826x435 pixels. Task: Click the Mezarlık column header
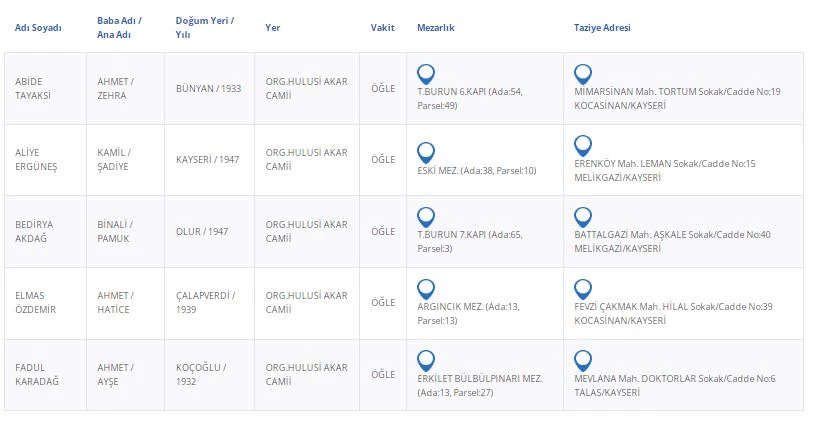tap(435, 28)
